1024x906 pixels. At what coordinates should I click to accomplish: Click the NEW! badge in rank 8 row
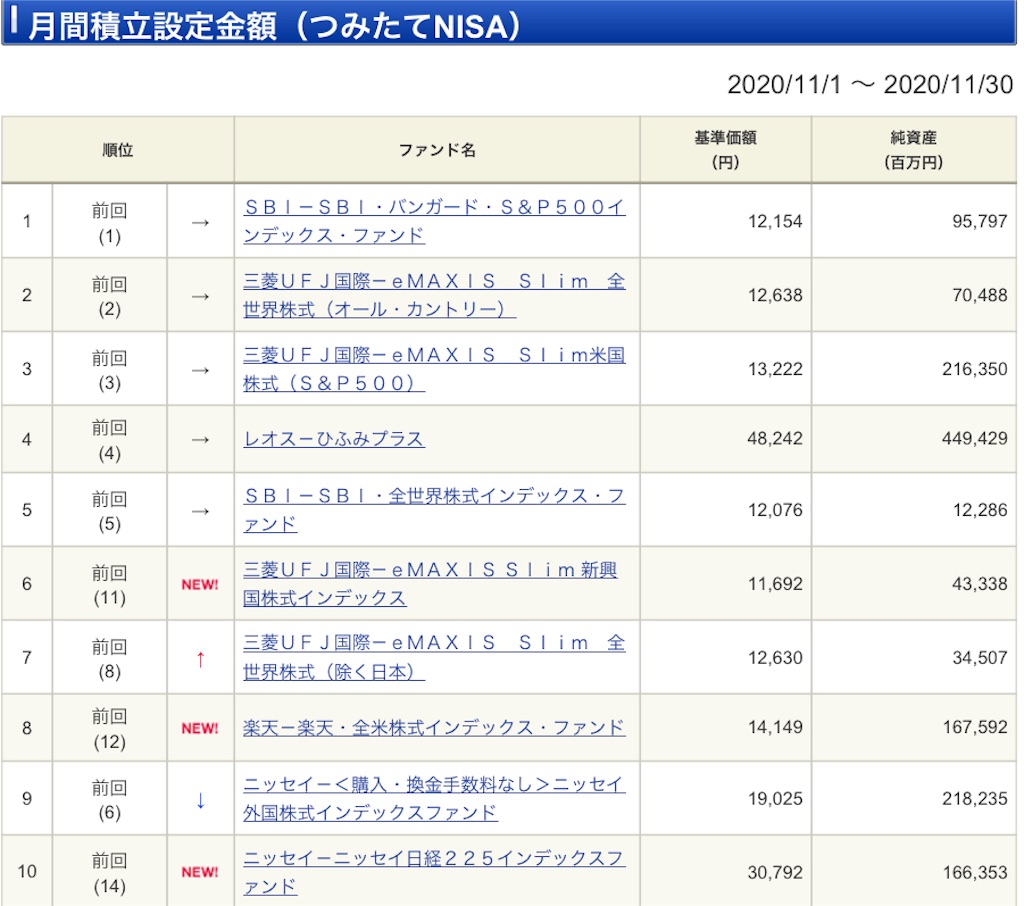tap(200, 728)
